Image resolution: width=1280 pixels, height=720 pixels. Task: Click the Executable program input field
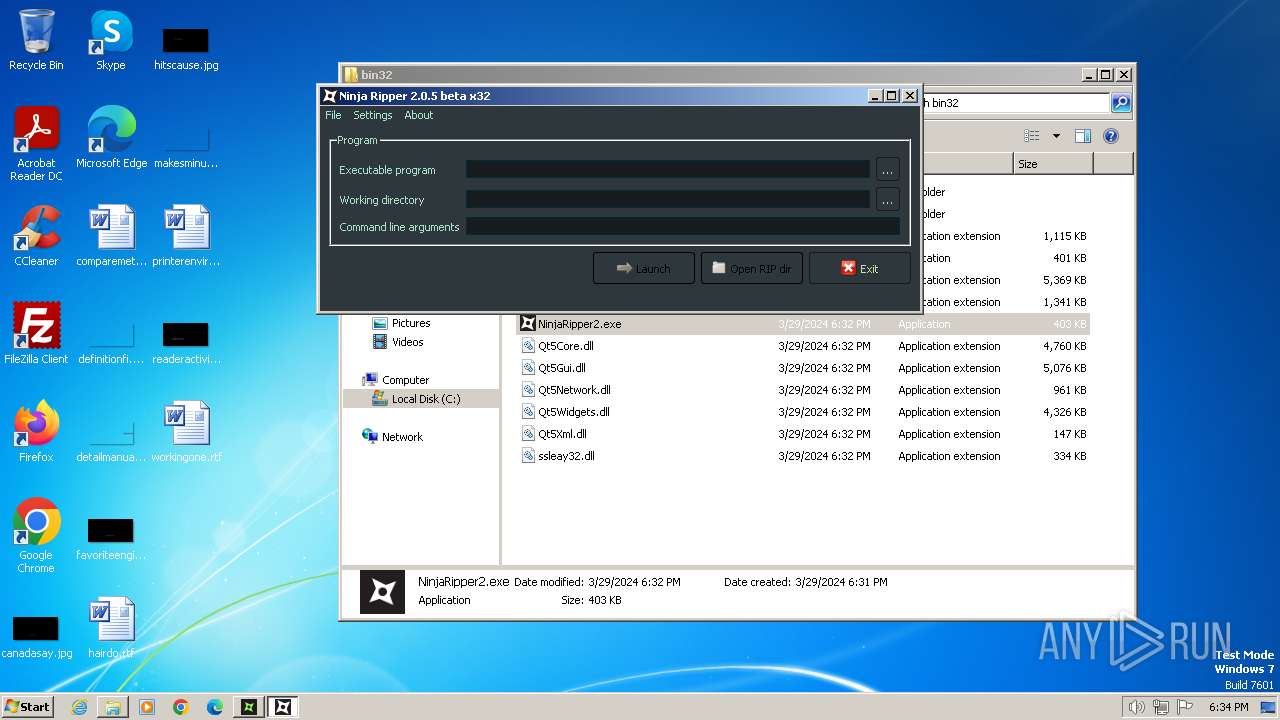point(667,170)
